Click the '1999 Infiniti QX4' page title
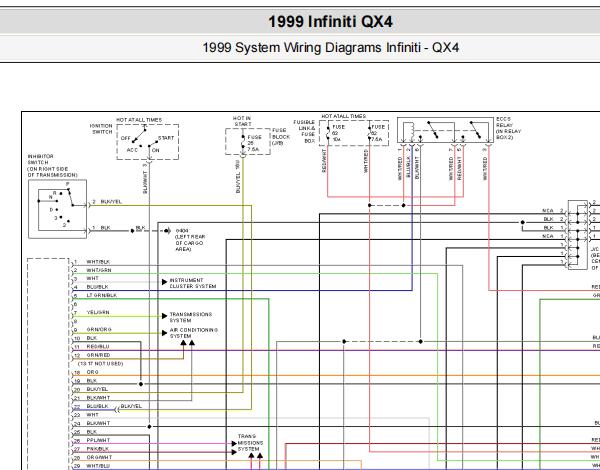600x470 pixels. pos(330,21)
